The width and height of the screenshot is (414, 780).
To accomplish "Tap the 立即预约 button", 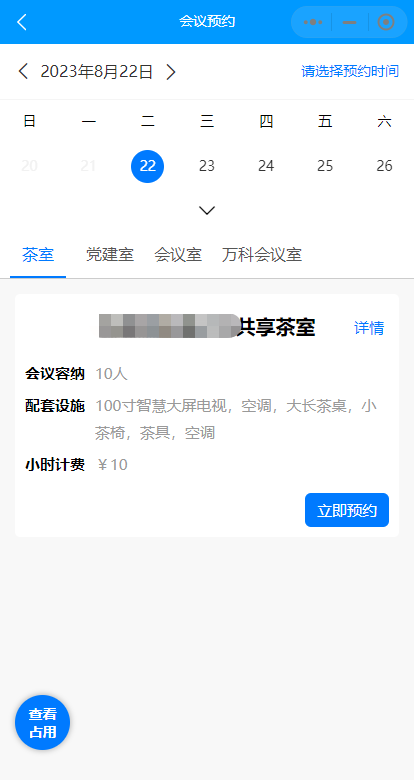I will point(347,510).
